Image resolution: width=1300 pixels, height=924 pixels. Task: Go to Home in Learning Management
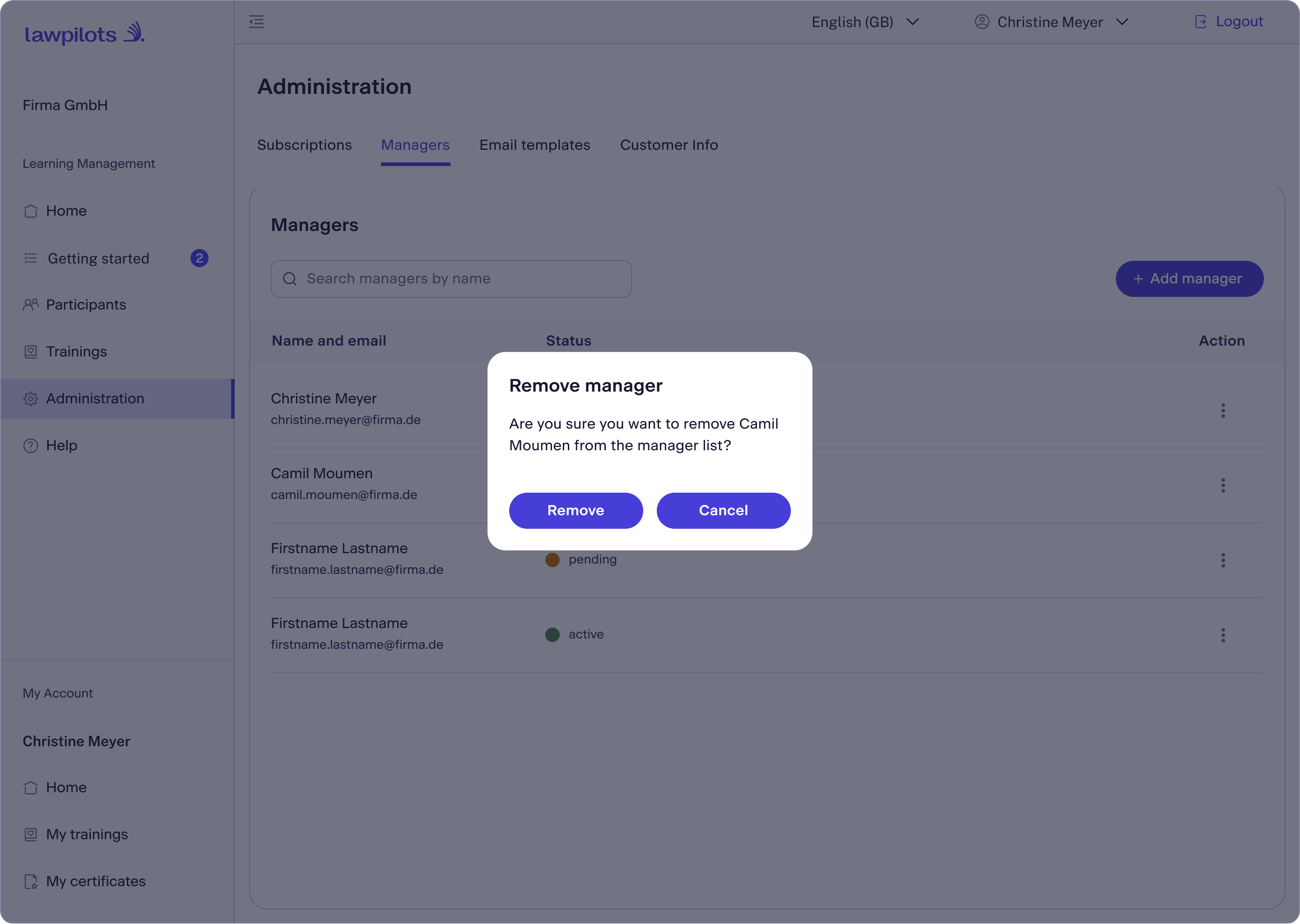pyautogui.click(x=66, y=211)
